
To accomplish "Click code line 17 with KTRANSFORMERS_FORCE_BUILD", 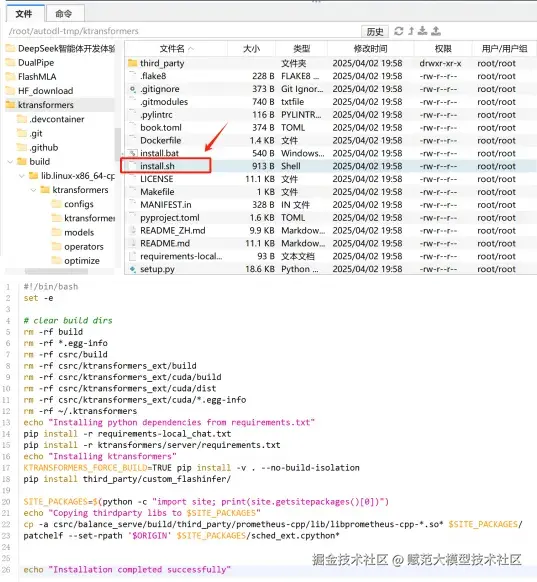I will coord(191,468).
